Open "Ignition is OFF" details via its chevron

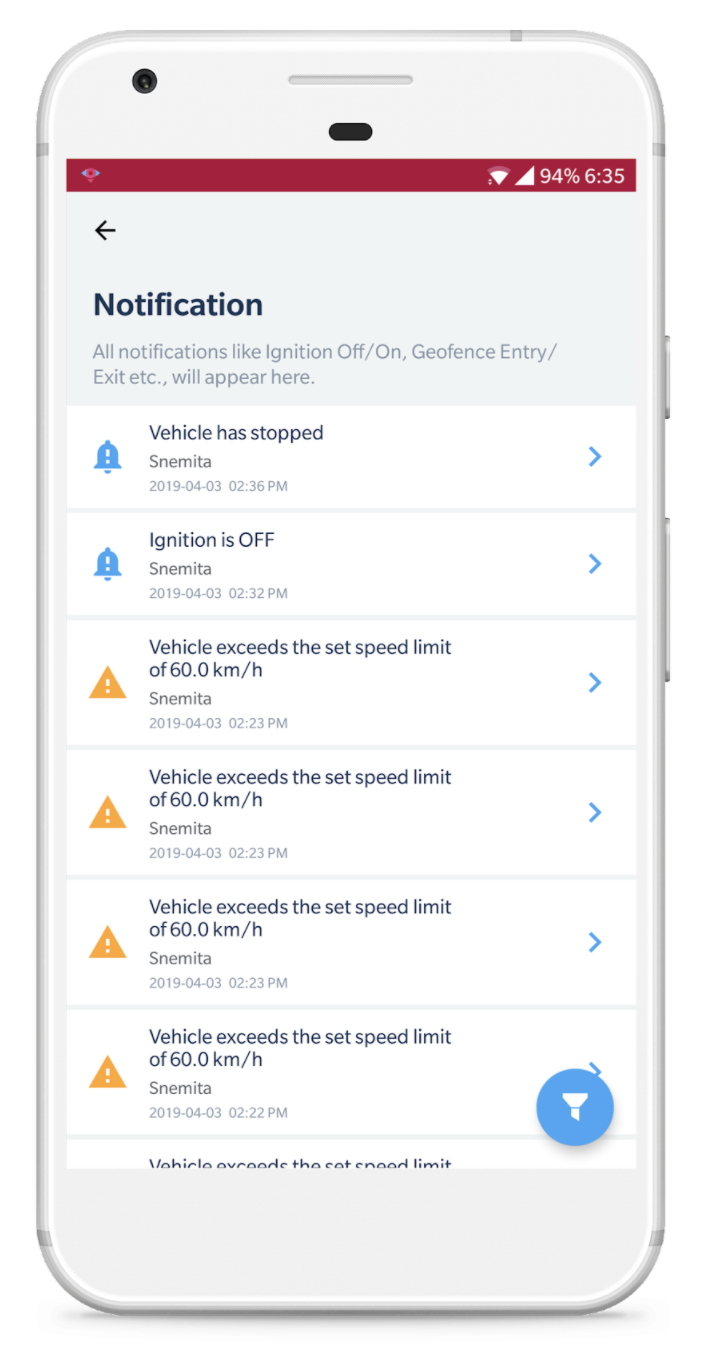coord(595,564)
